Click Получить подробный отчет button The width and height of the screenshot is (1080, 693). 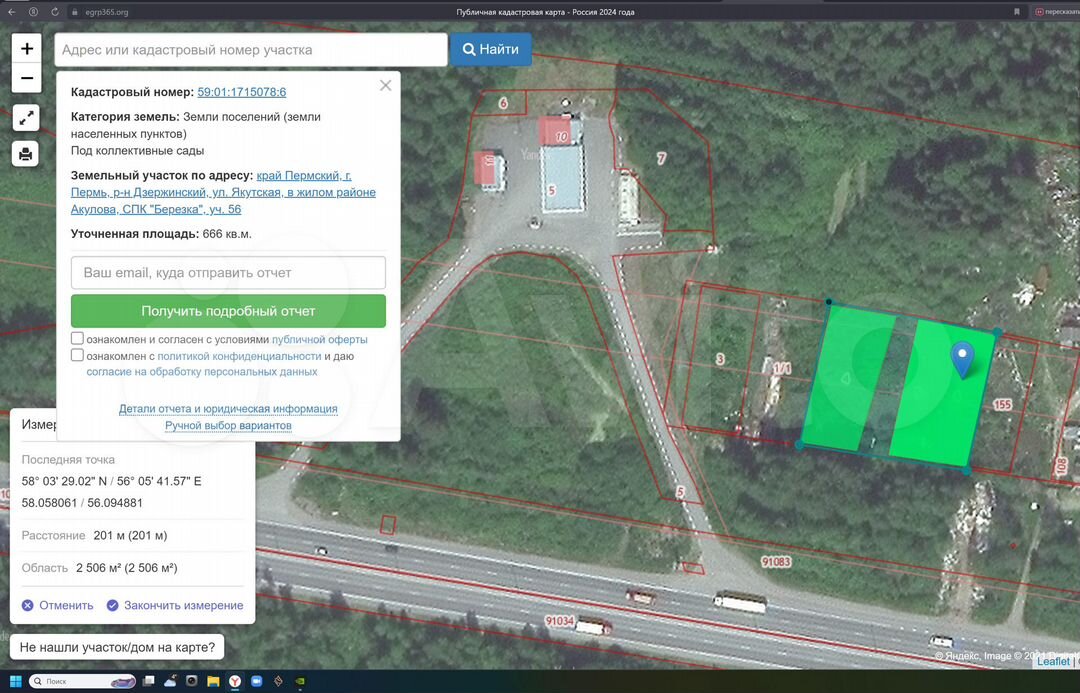pos(228,311)
